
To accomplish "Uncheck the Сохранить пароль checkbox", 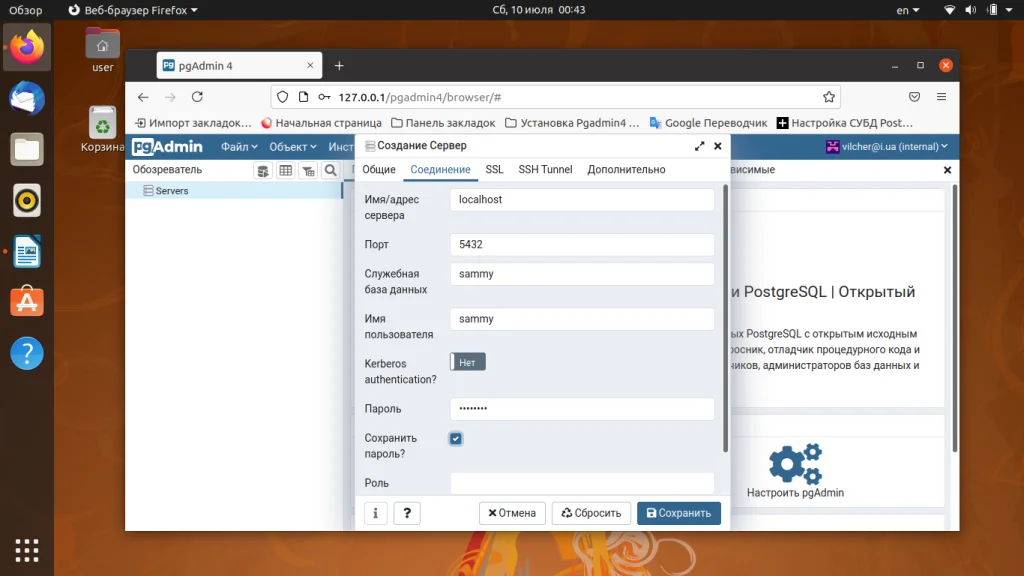I will pyautogui.click(x=456, y=438).
